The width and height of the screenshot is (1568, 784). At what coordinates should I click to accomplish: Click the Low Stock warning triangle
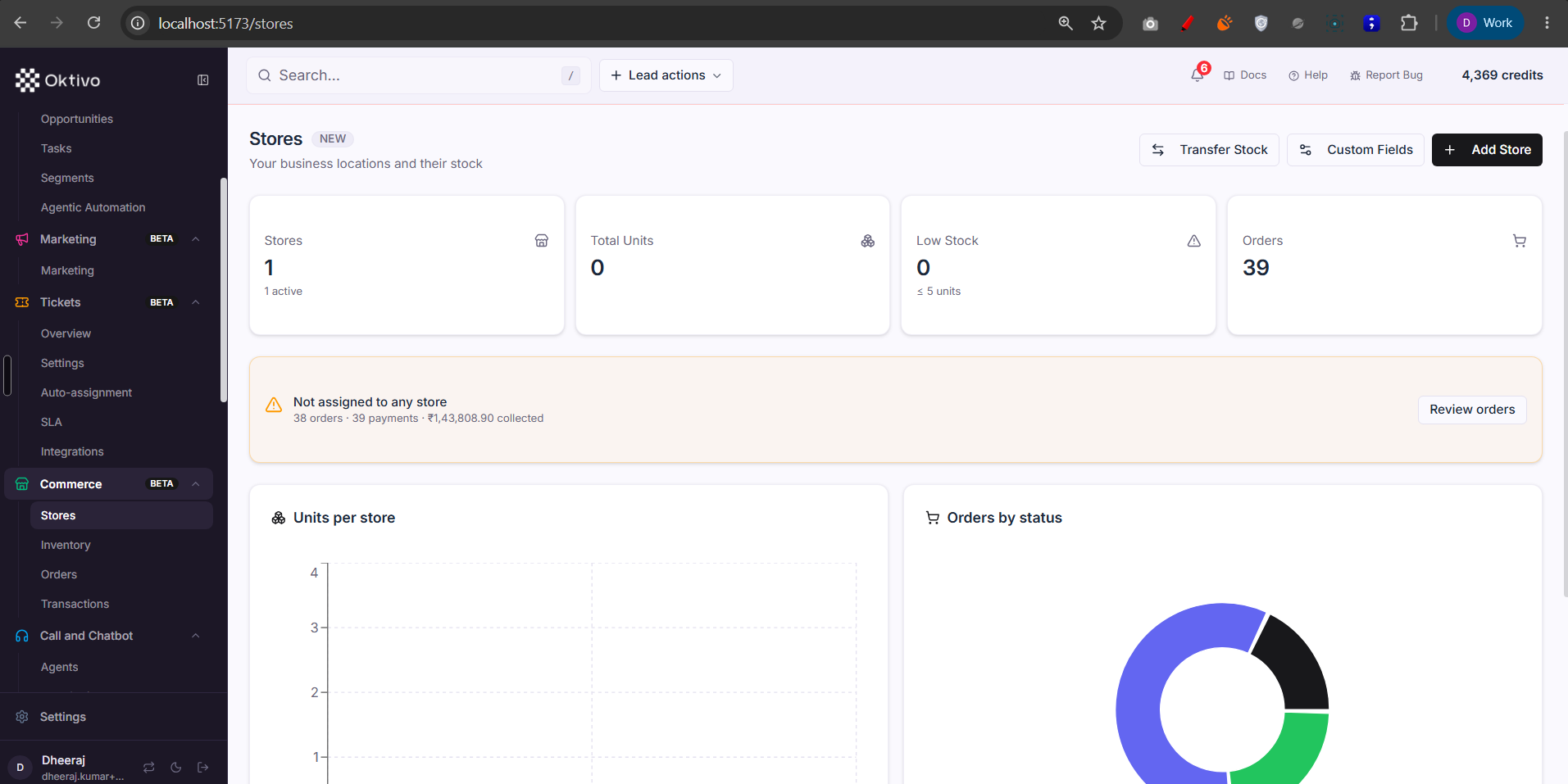tap(1194, 241)
